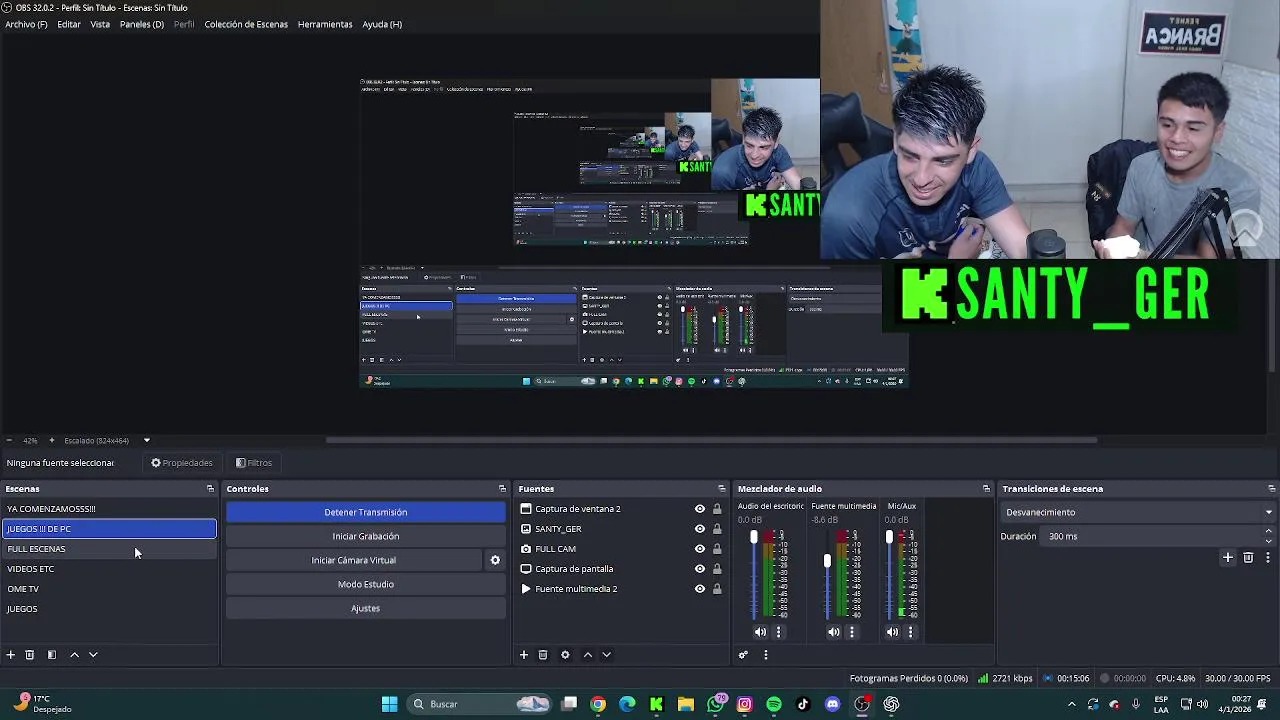The height and width of the screenshot is (720, 1280).
Task: Move the selected scene up
Action: (74, 655)
